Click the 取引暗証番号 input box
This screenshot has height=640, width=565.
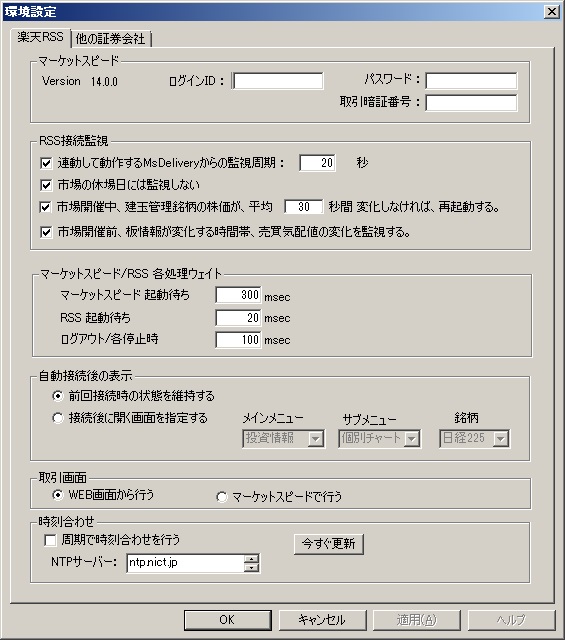(x=471, y=102)
